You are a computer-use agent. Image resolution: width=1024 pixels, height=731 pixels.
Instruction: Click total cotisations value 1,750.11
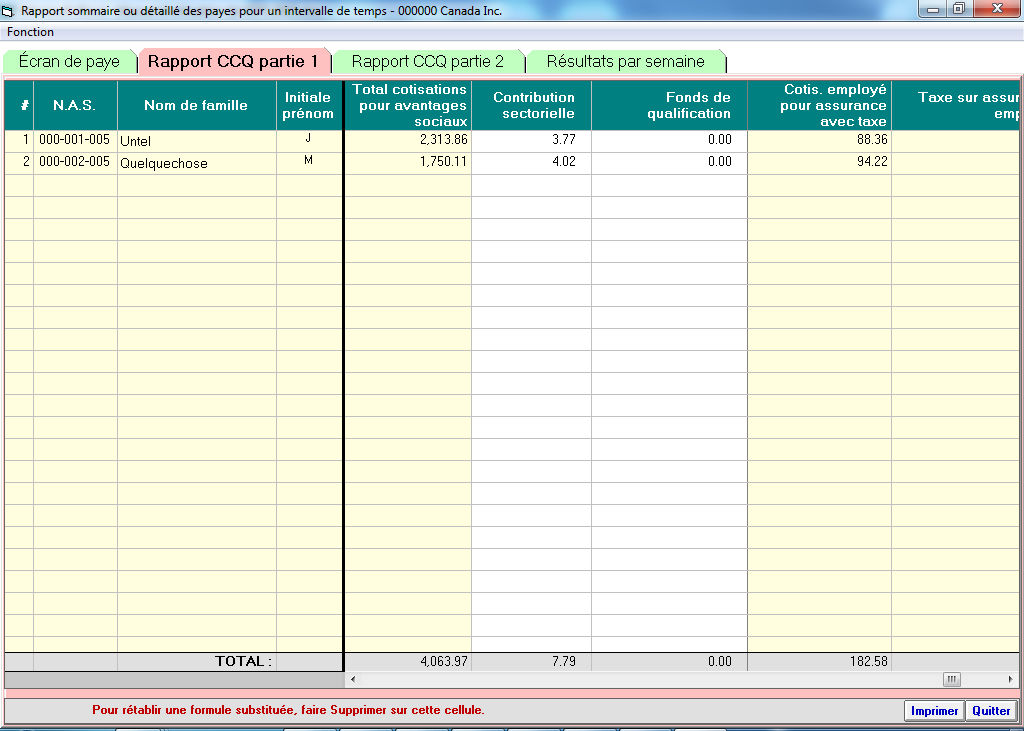[407, 163]
